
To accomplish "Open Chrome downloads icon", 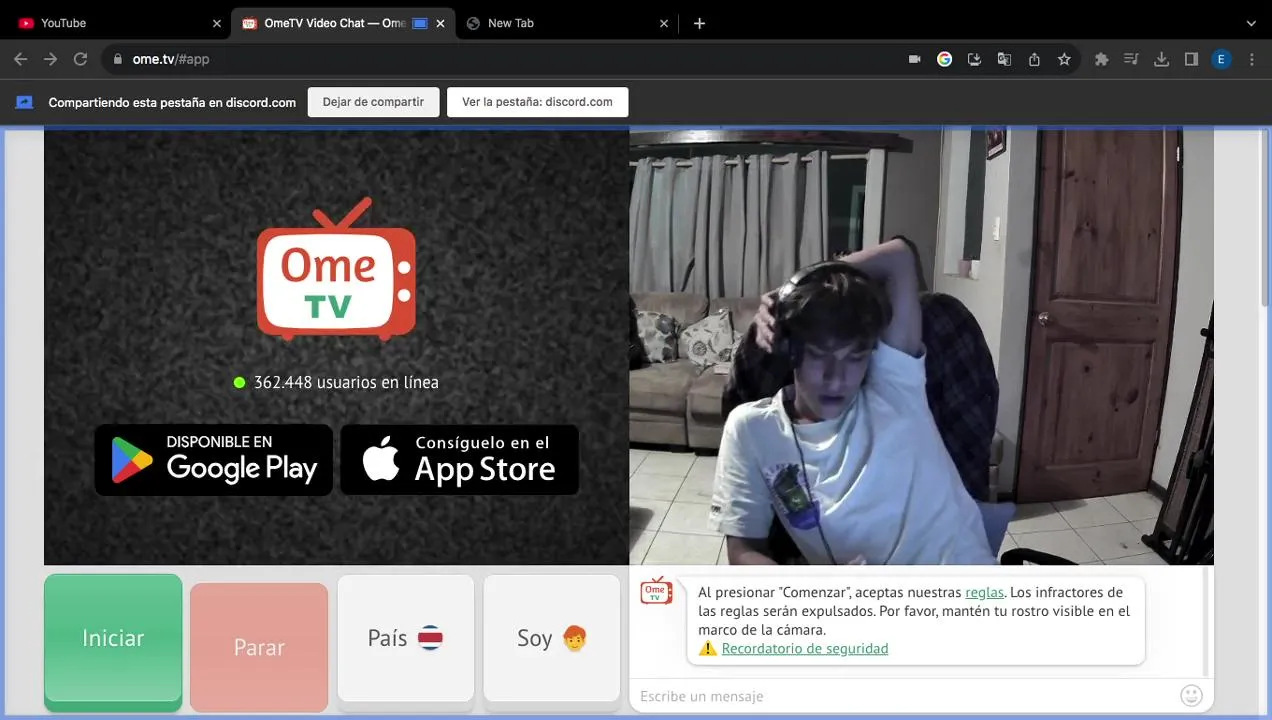I will click(x=1161, y=59).
